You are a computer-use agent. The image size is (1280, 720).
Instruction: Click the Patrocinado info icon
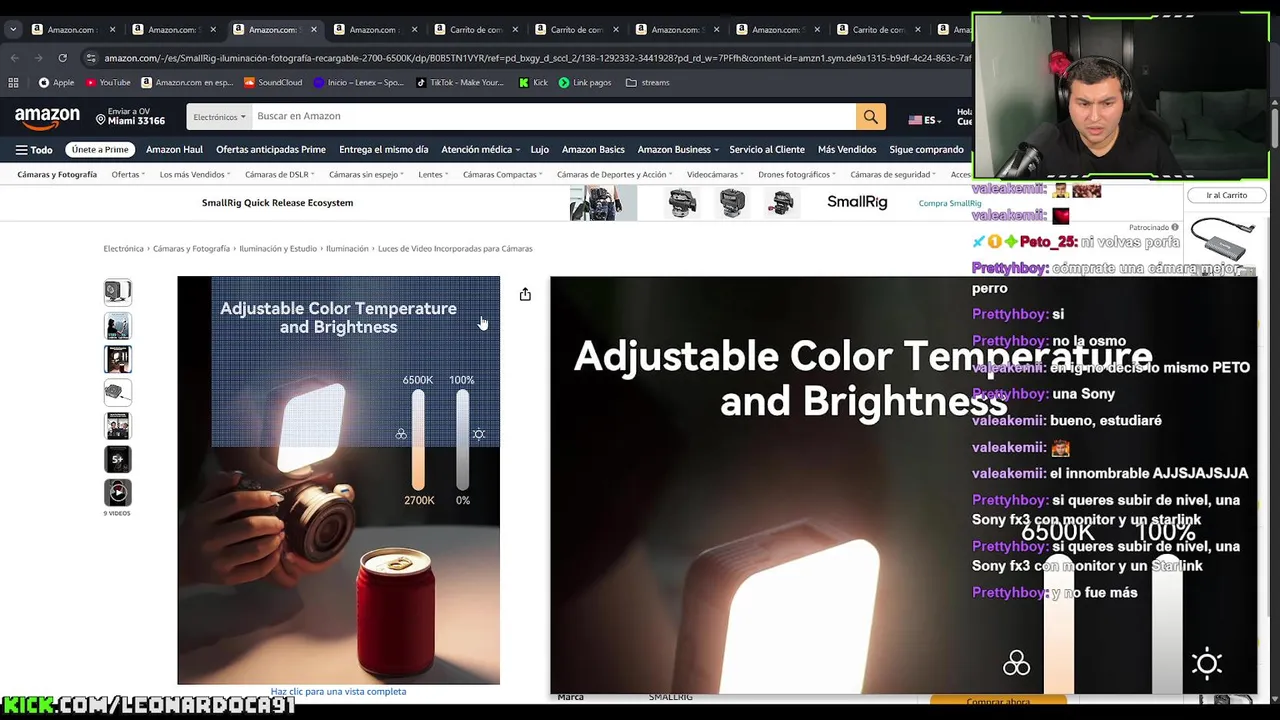pyautogui.click(x=1175, y=227)
